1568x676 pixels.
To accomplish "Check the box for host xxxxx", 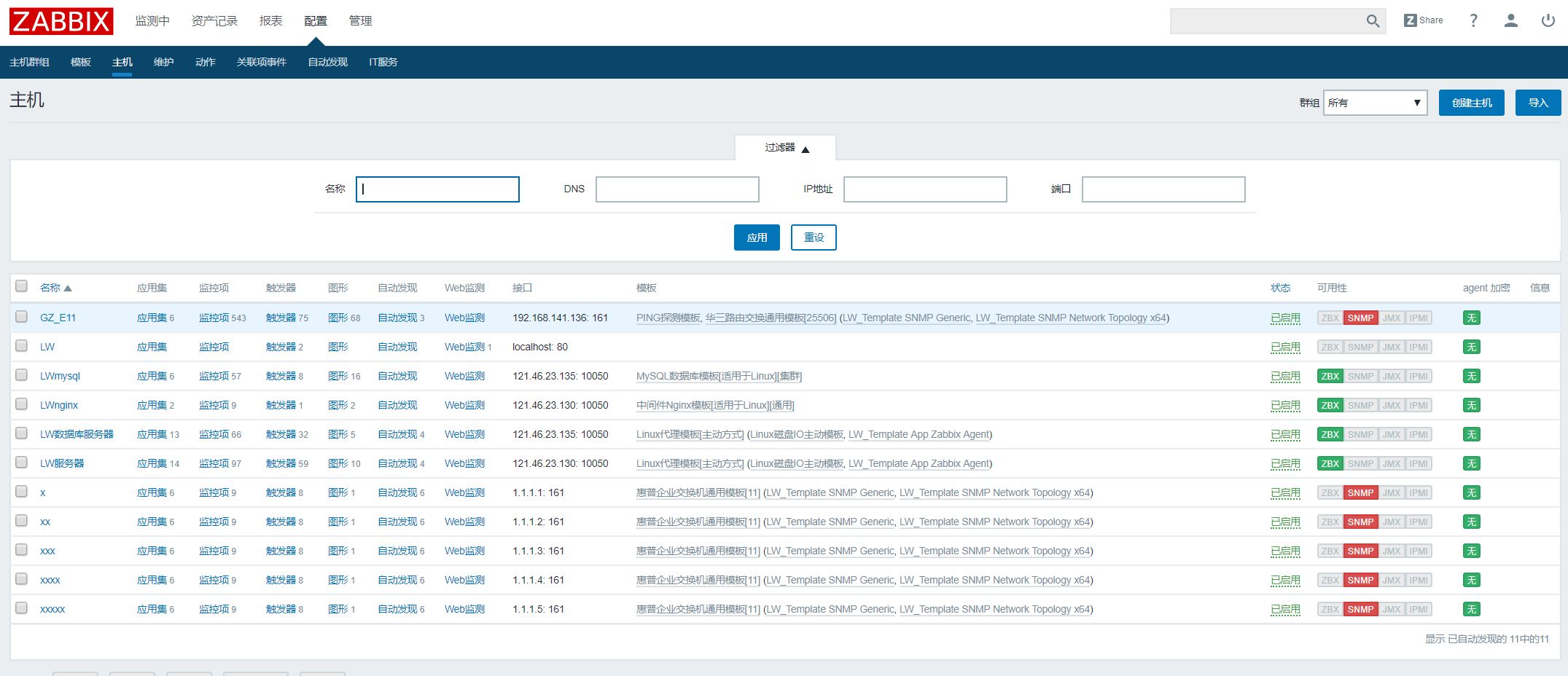I will [22, 608].
